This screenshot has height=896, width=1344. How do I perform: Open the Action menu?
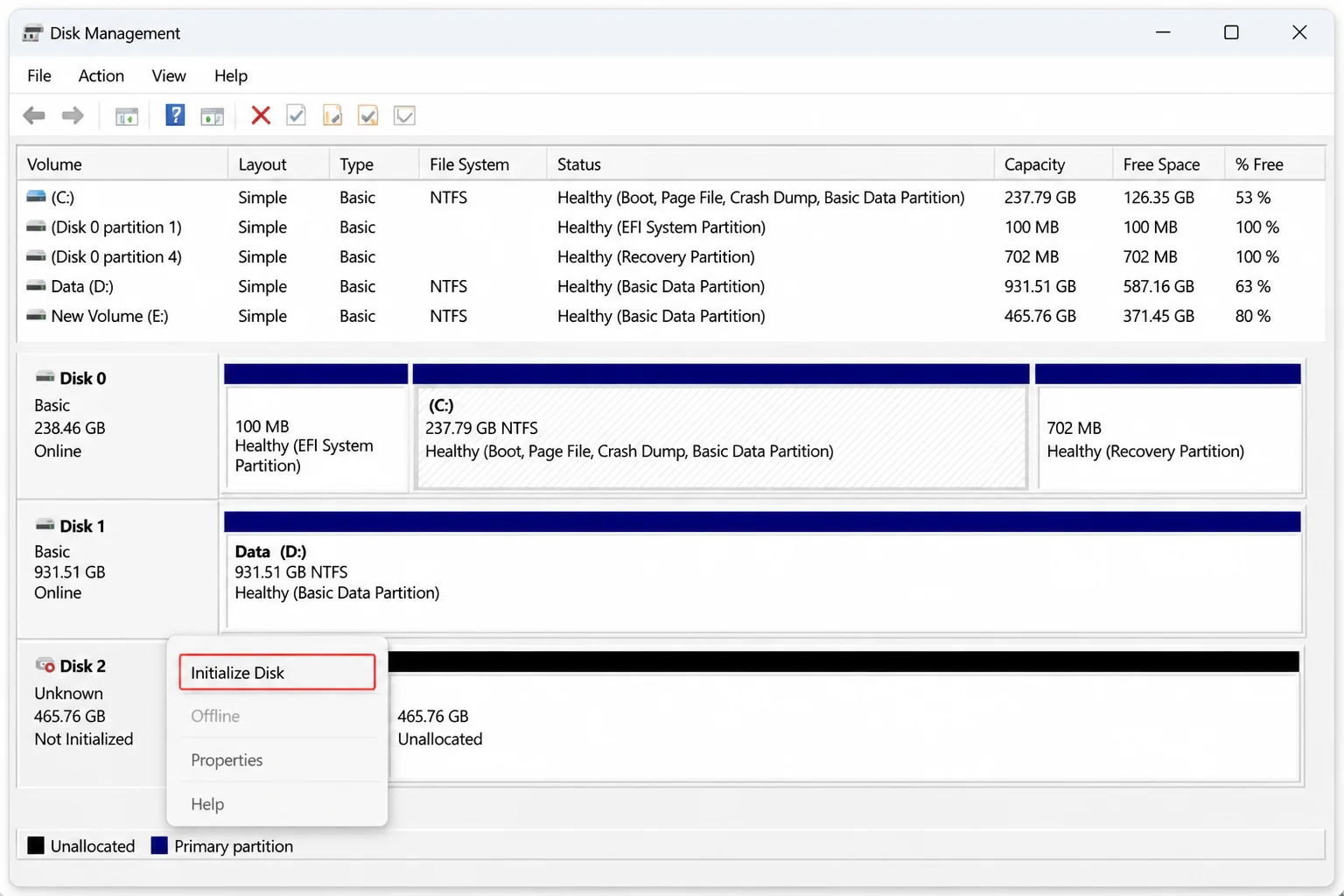pyautogui.click(x=101, y=76)
